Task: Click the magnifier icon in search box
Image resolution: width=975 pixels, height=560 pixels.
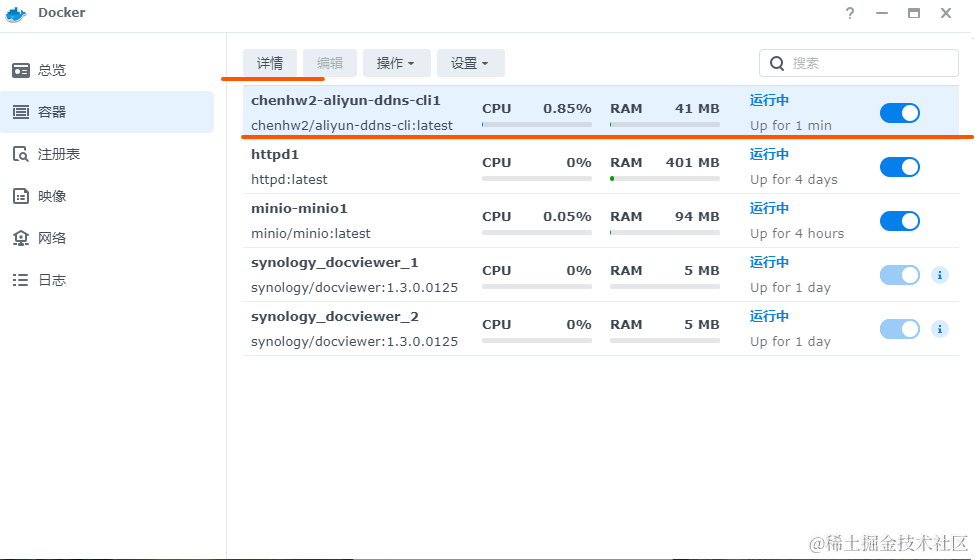Action: coord(777,63)
